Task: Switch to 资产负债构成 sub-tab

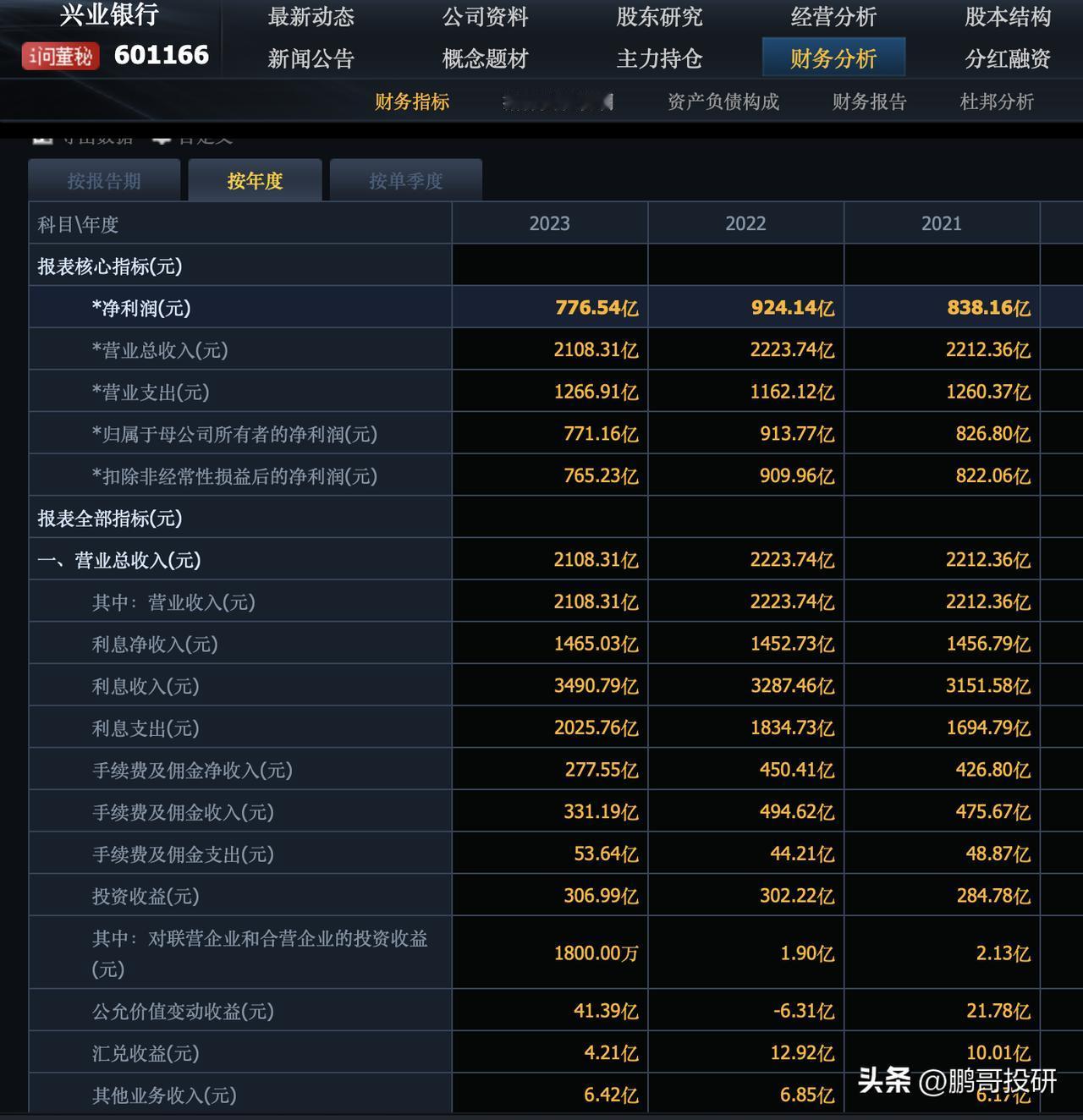Action: pyautogui.click(x=723, y=102)
